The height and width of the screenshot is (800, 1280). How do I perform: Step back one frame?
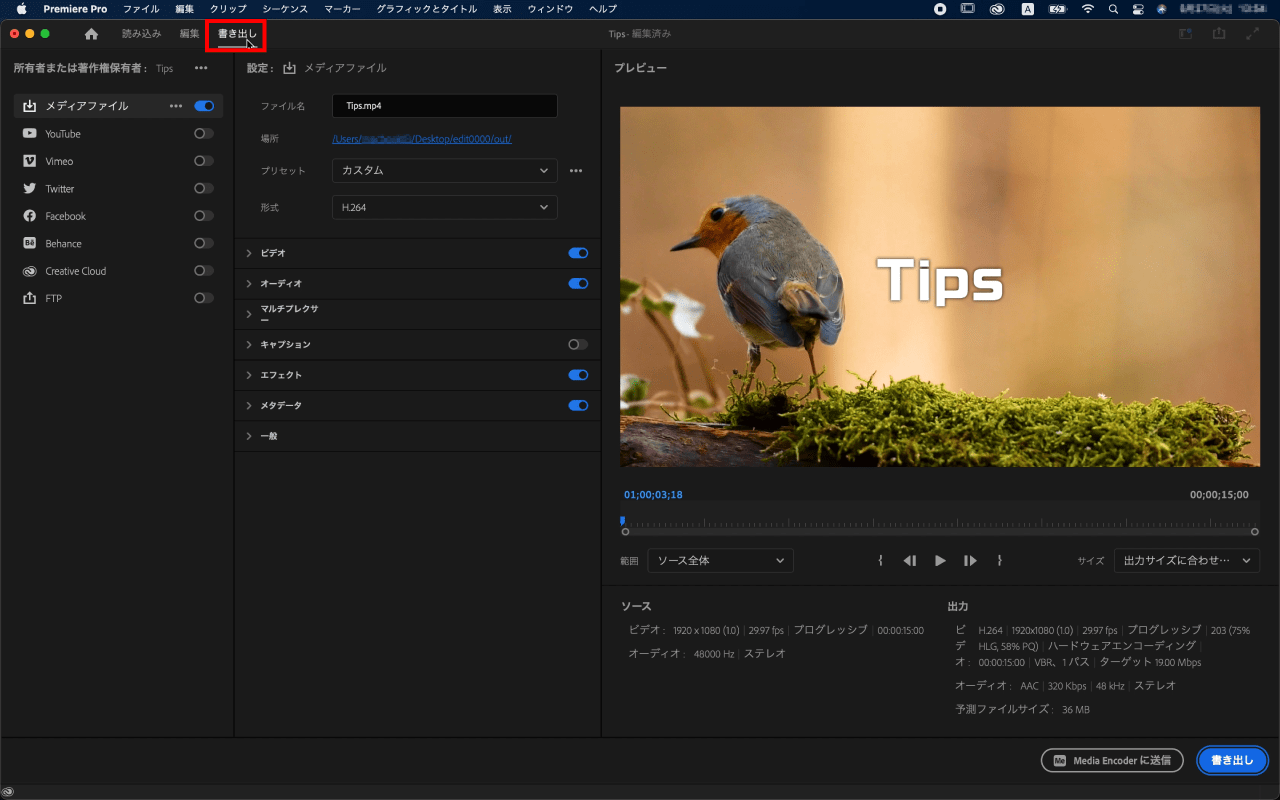[910, 561]
